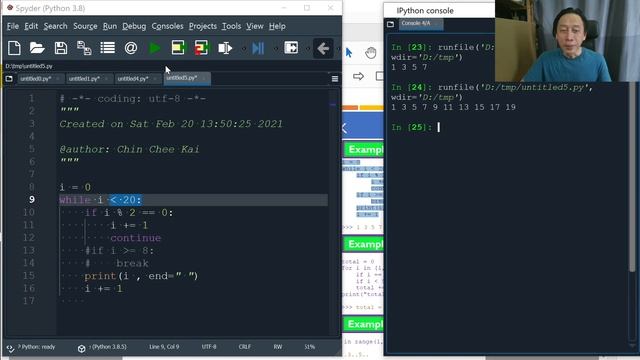This screenshot has width=640, height=360.
Task: Click the IPython console title bar label
Action: pyautogui.click(x=425, y=11)
